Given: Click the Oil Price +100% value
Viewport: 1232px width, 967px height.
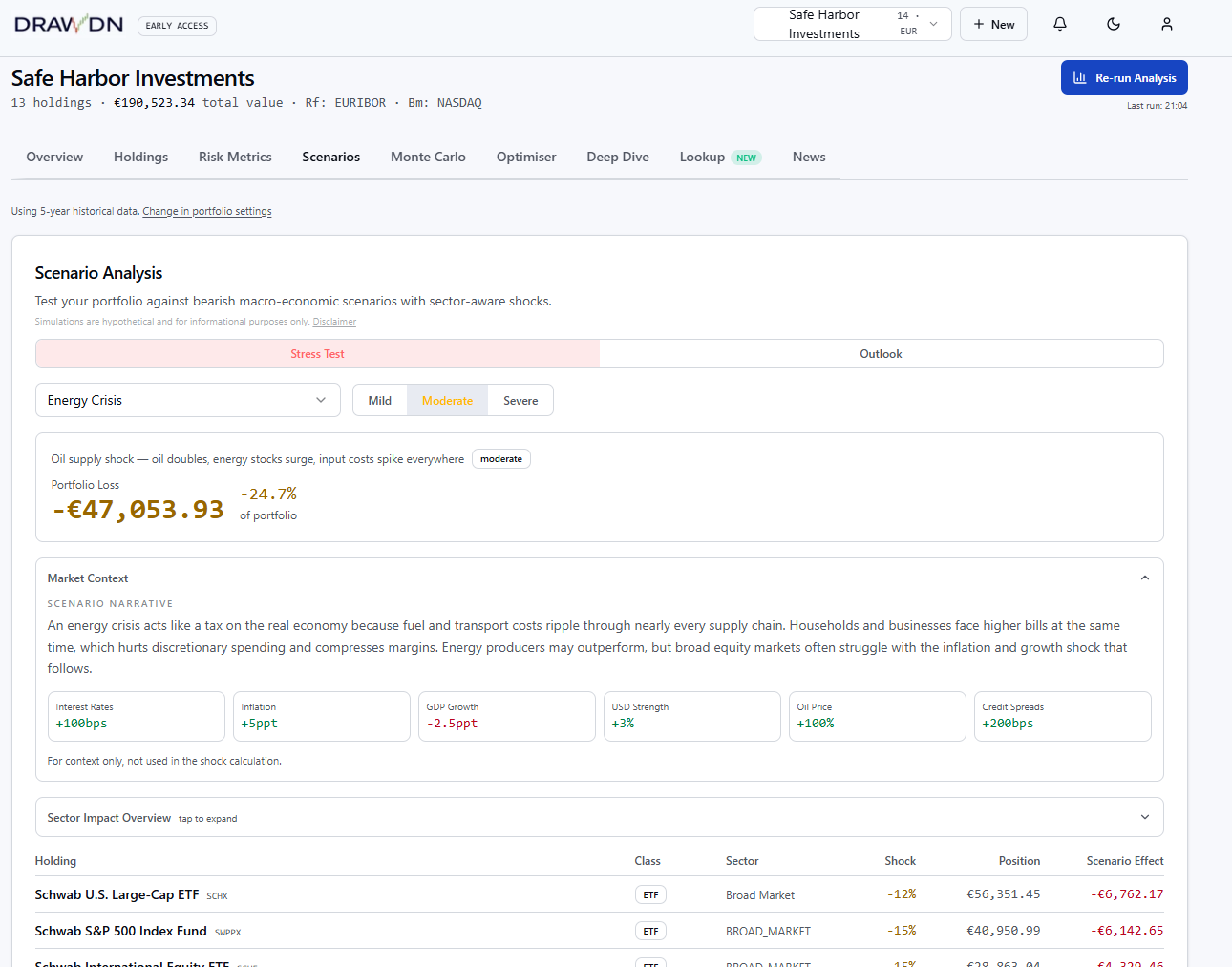Looking at the screenshot, I should point(816,724).
